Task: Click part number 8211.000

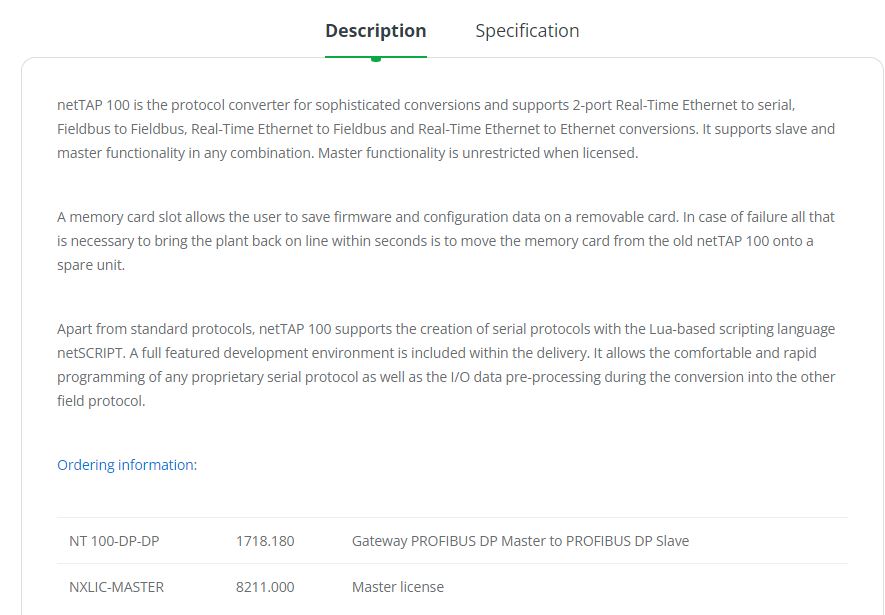Action: [x=265, y=587]
